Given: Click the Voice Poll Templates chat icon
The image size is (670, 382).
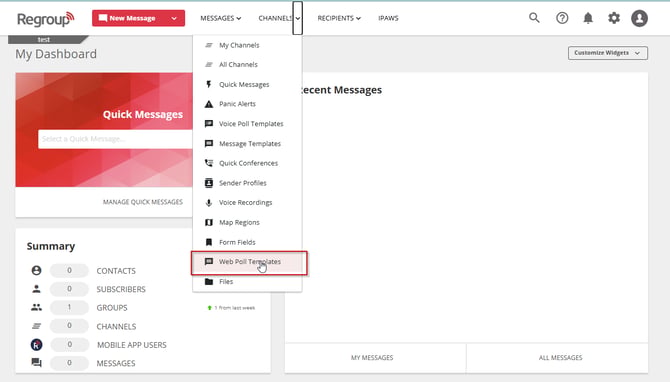Looking at the screenshot, I should click(x=209, y=124).
